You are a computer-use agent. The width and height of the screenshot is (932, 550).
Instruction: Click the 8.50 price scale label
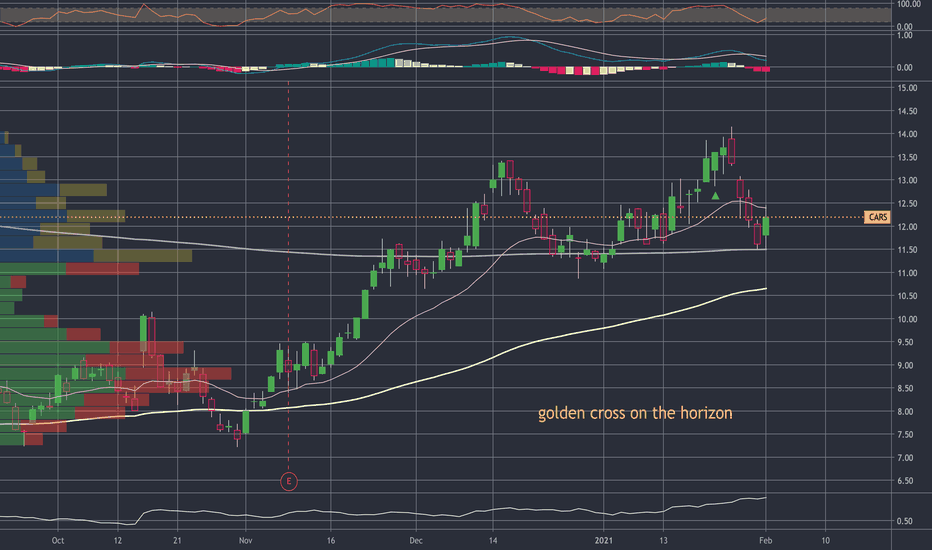(x=905, y=389)
